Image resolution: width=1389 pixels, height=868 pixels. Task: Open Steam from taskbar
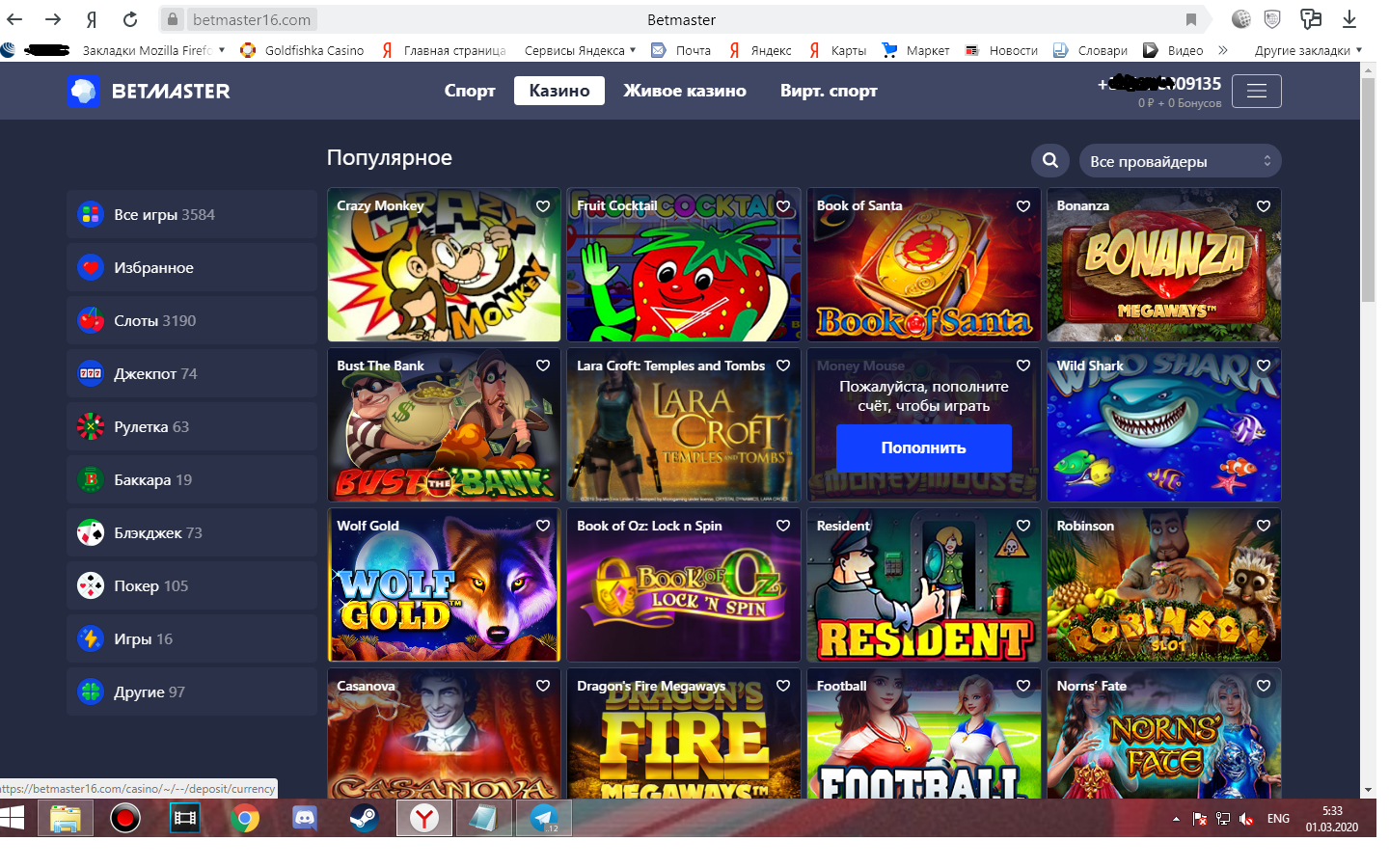[365, 819]
